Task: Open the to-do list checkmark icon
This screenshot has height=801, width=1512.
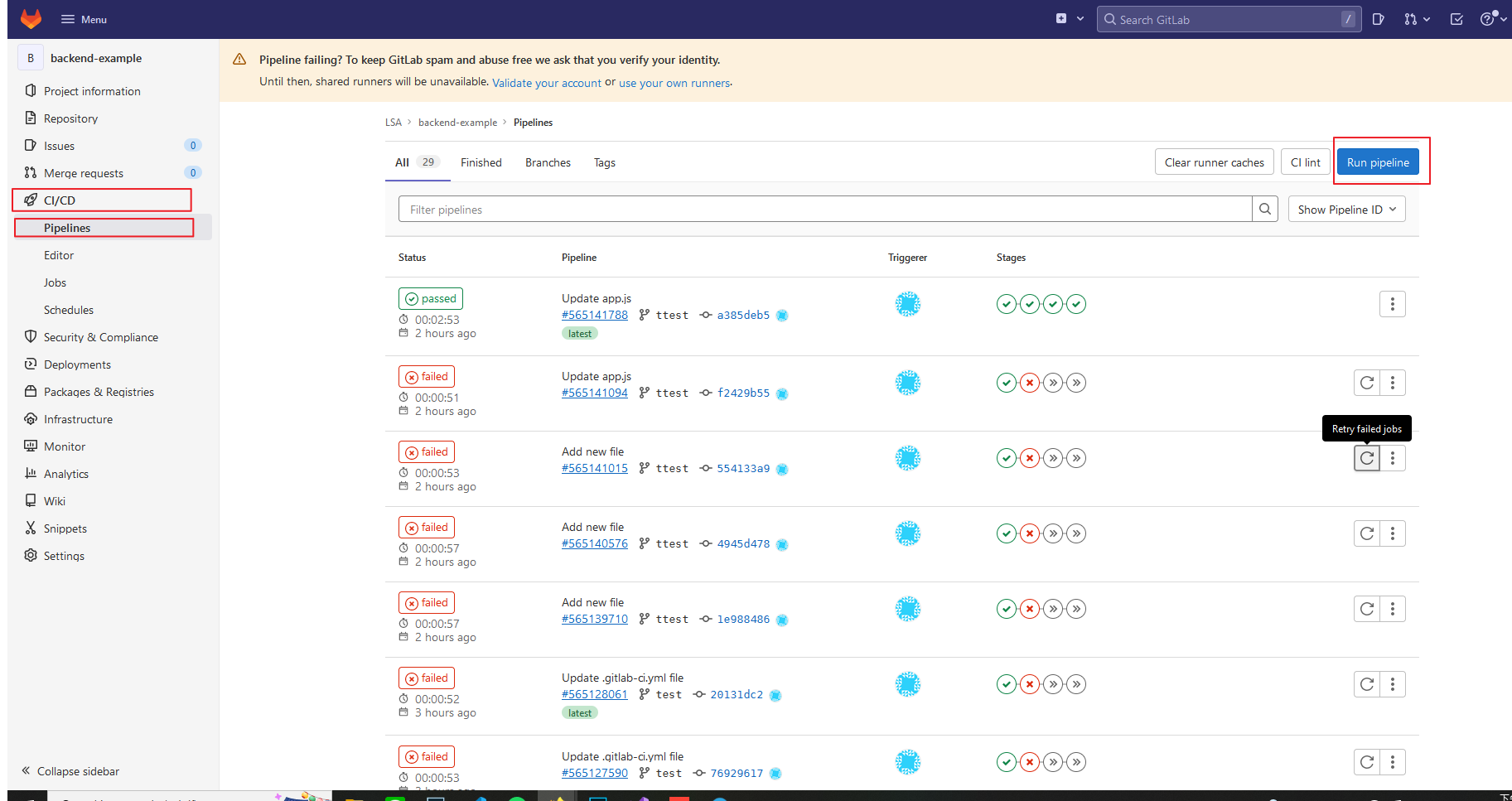Action: coord(1456,18)
